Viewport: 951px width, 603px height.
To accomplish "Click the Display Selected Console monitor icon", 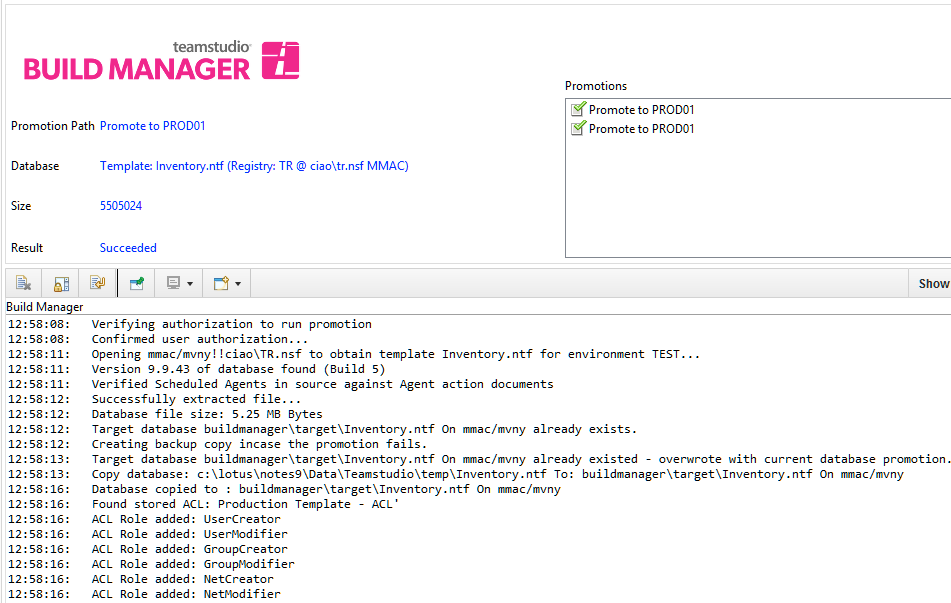I will (x=173, y=283).
